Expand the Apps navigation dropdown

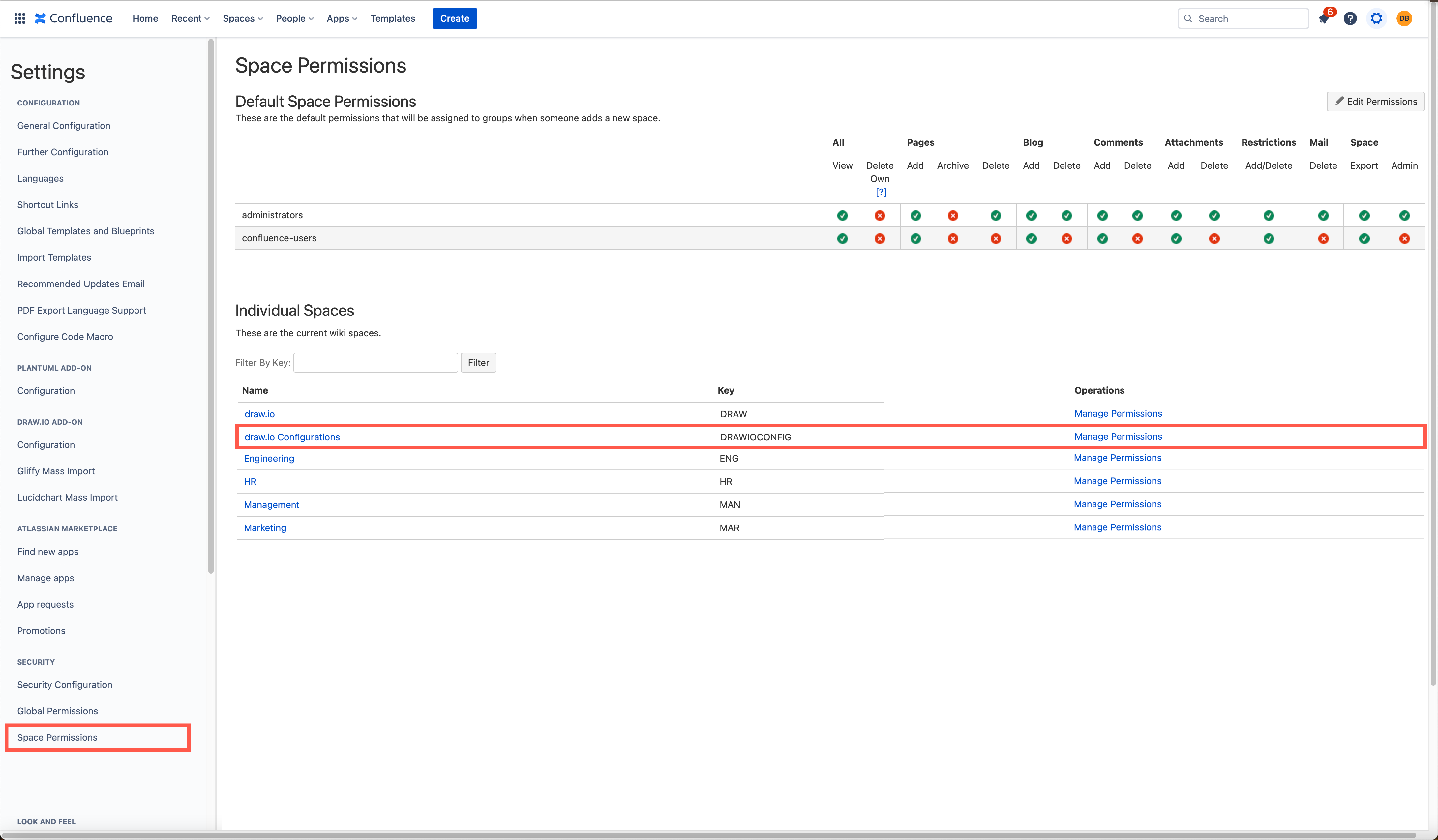[341, 18]
